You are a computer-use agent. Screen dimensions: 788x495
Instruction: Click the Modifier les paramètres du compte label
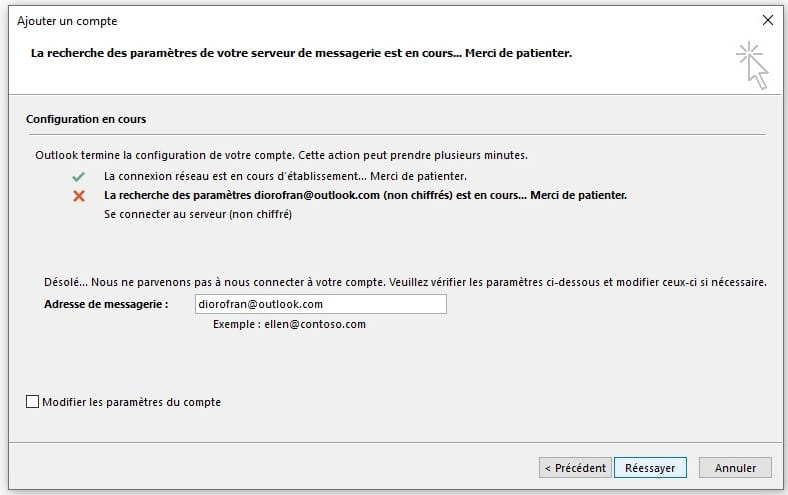tap(132, 402)
